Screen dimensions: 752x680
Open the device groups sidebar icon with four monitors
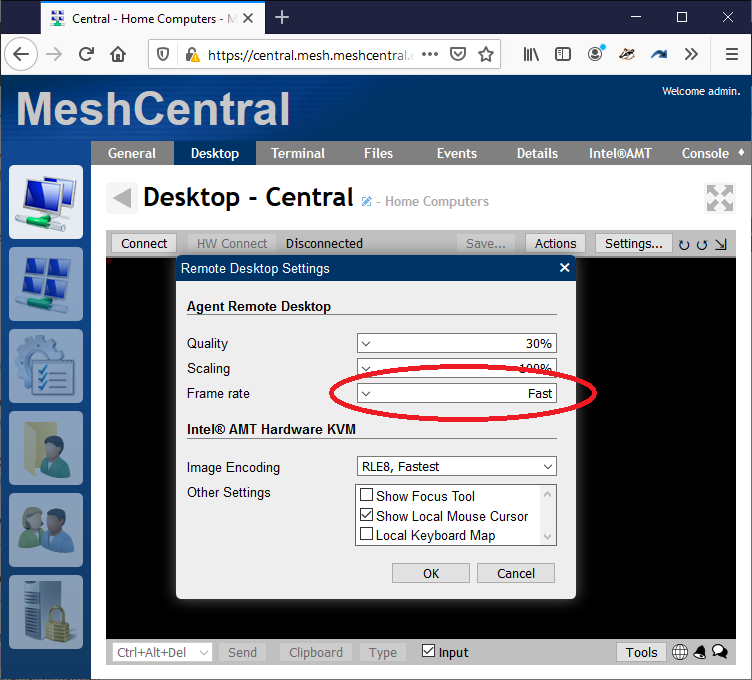46,284
